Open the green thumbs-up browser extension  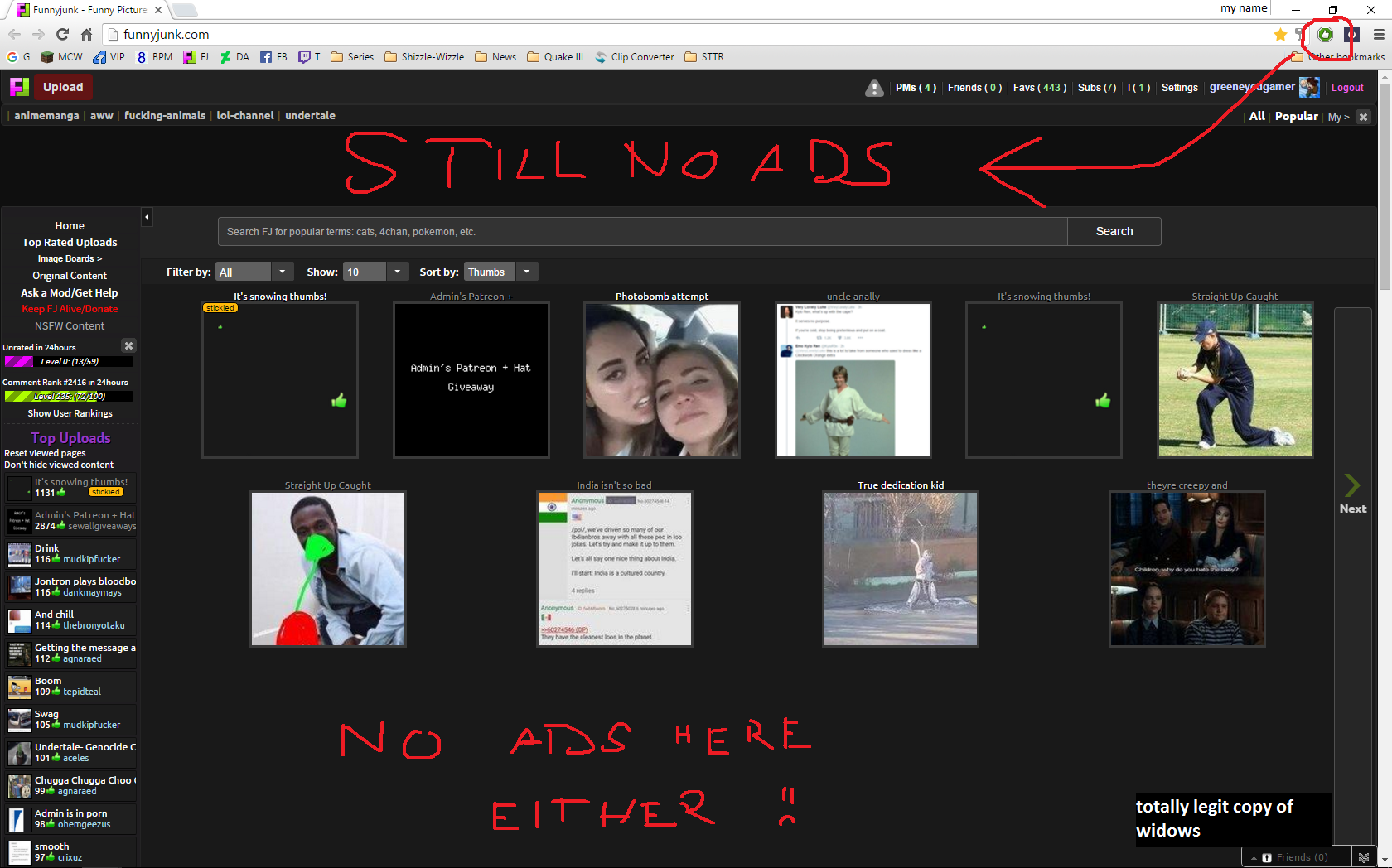1326,34
